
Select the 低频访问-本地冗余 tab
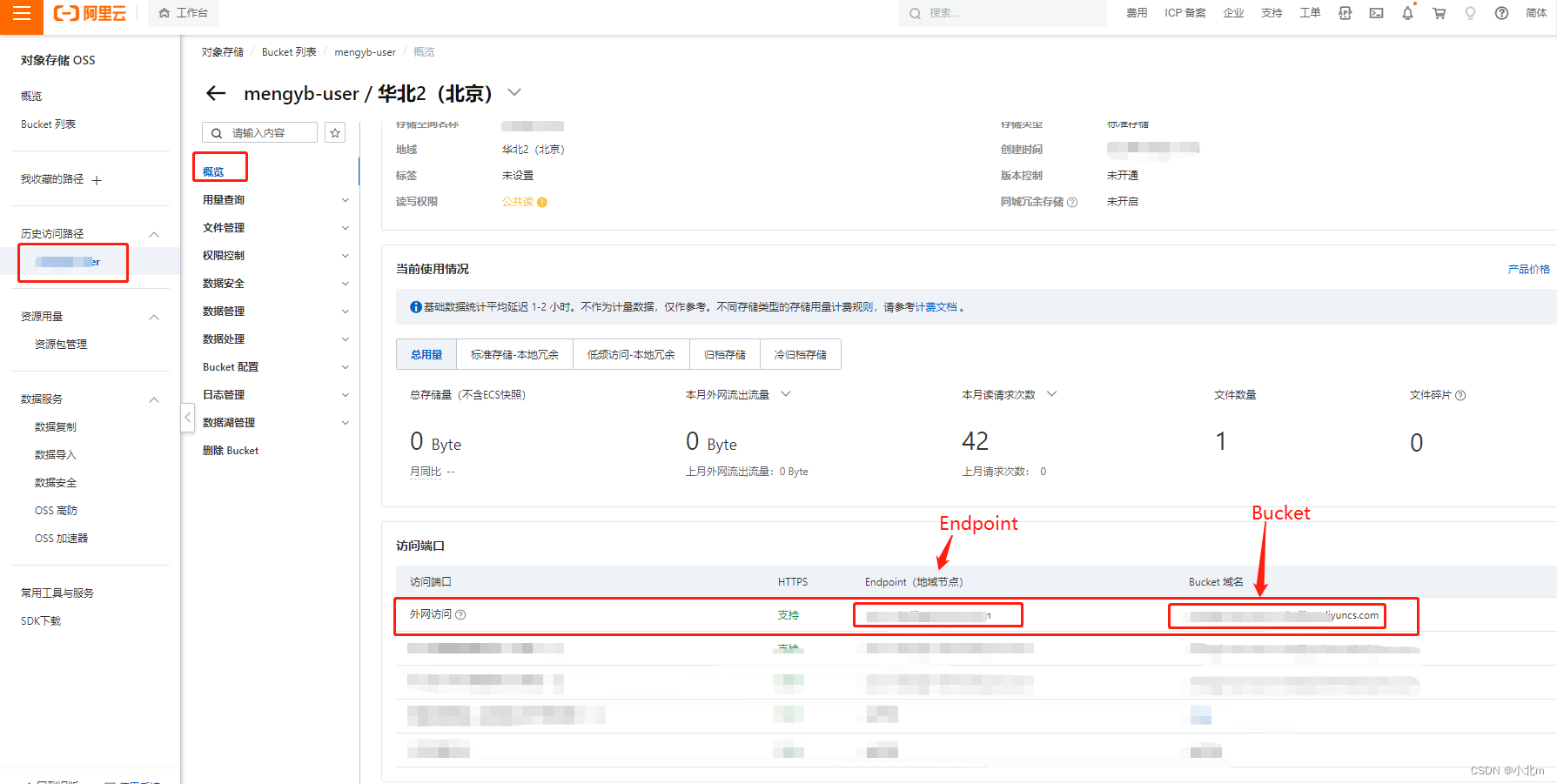pyautogui.click(x=631, y=354)
